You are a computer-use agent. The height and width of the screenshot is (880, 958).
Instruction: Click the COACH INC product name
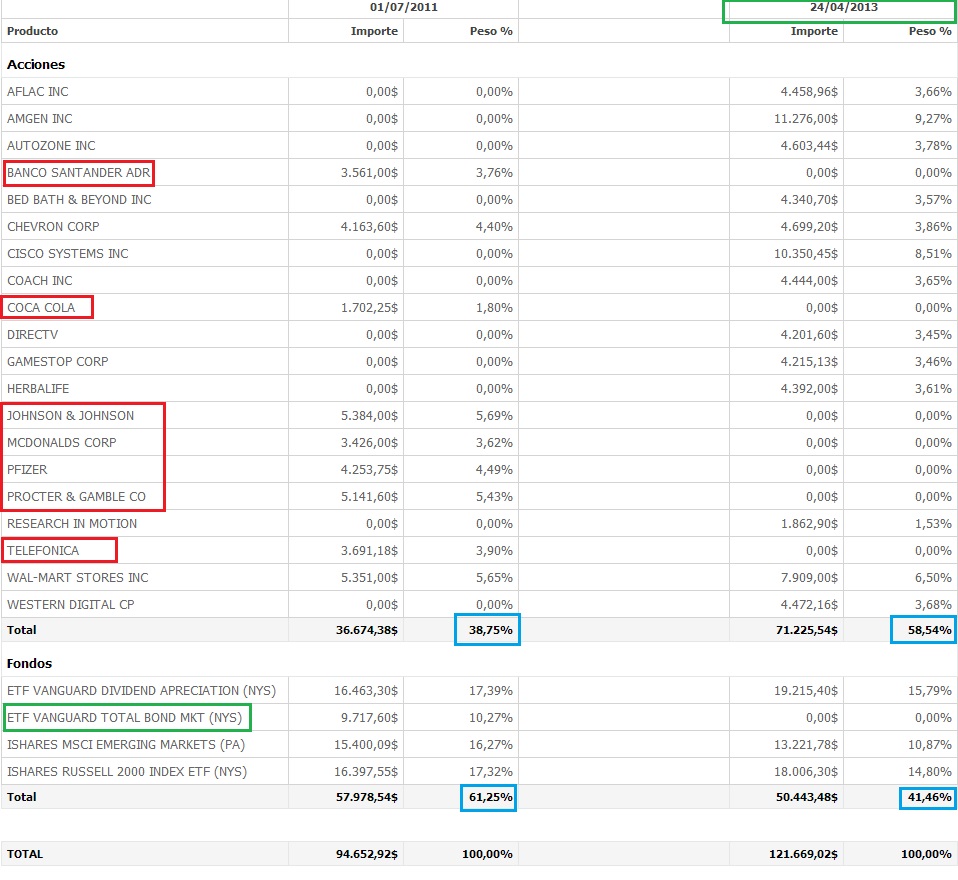pyautogui.click(x=40, y=280)
